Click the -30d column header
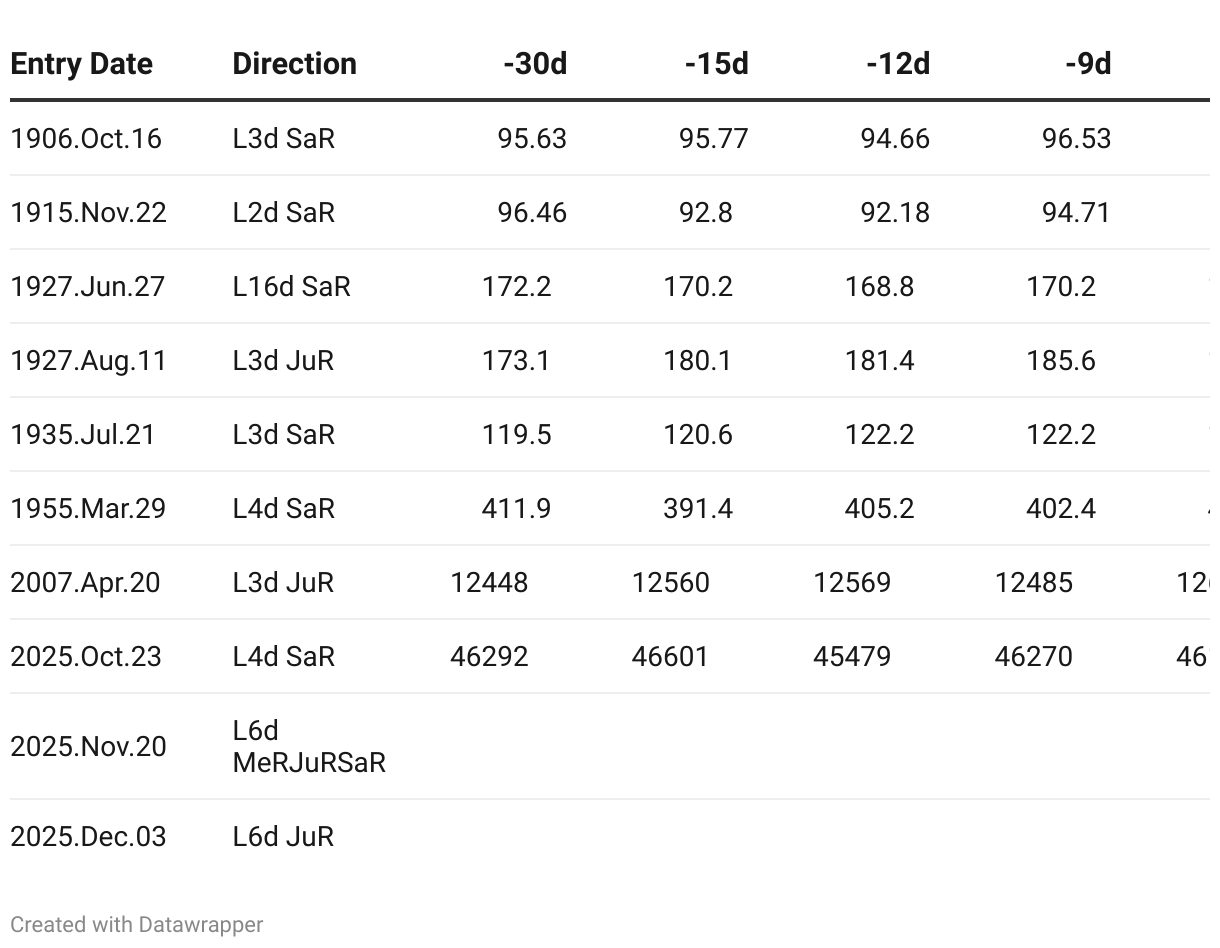1220x948 pixels. (x=535, y=64)
